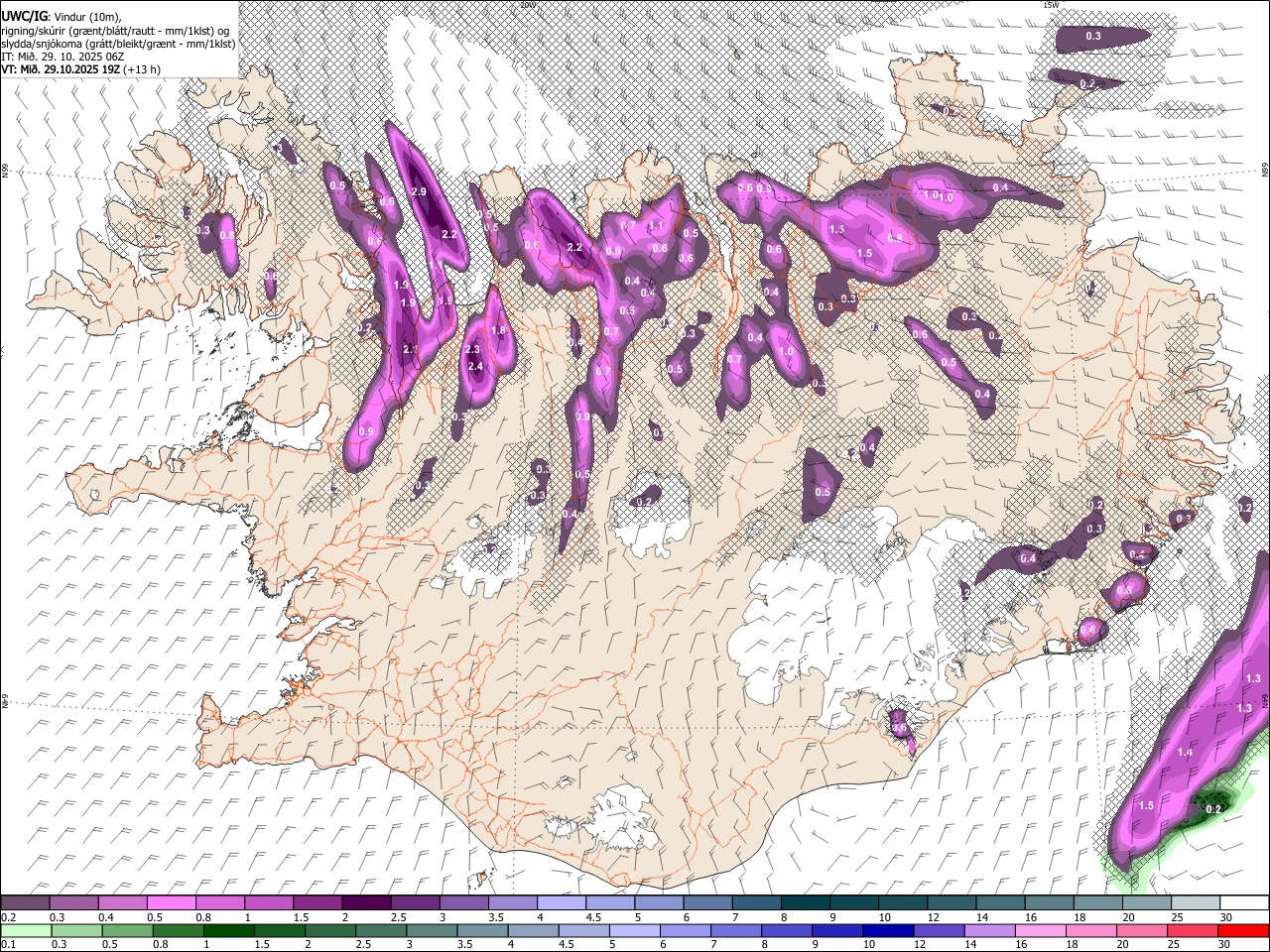Click the white swatch ending the top legend row
Screen dimensions: 1270x952
click(1243, 902)
